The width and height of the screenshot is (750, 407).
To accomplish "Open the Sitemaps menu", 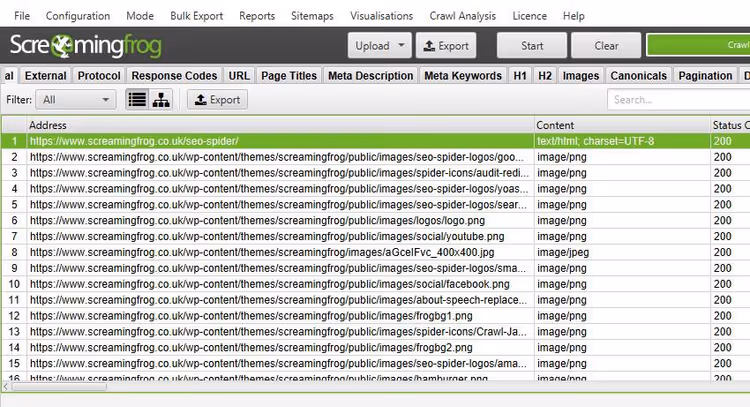I will [x=312, y=16].
